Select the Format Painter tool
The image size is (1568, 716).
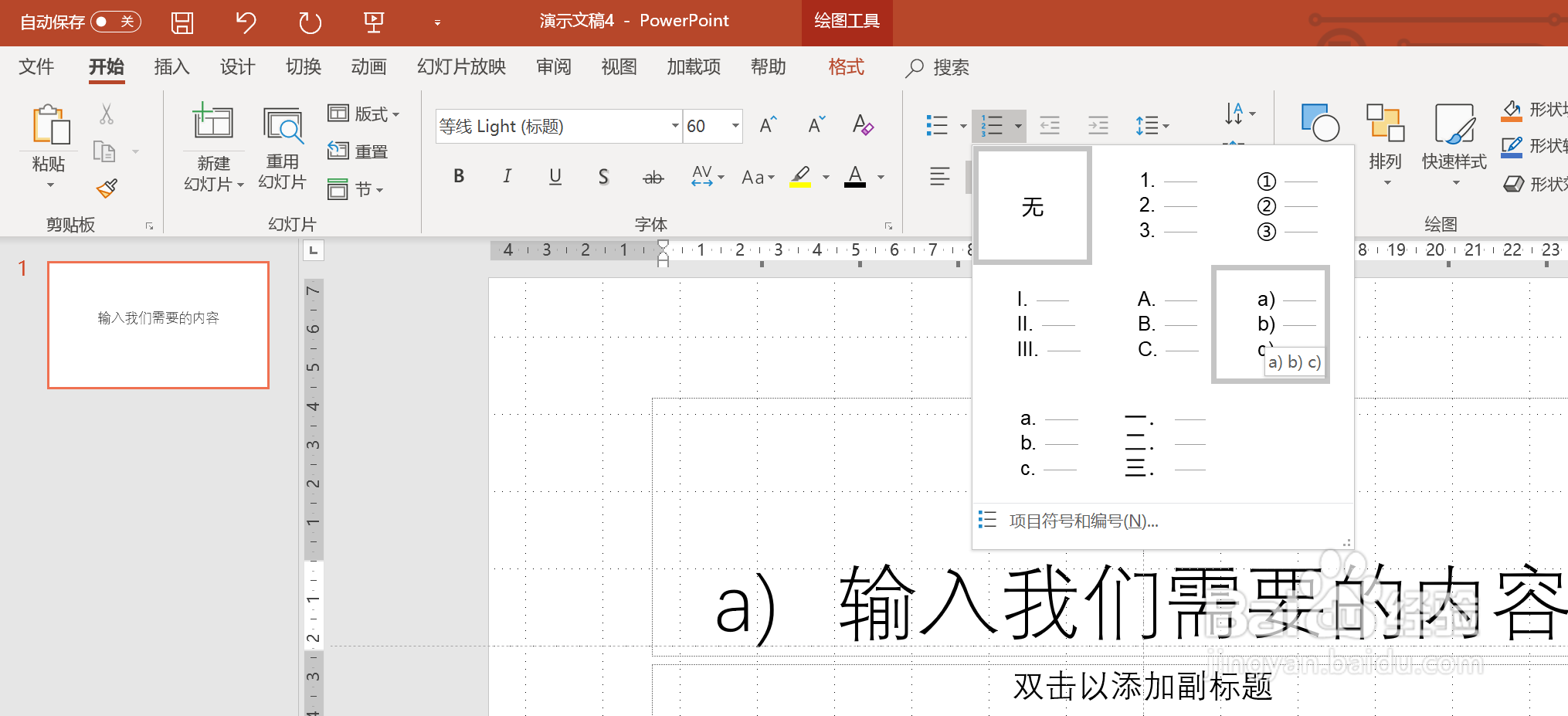click(x=107, y=188)
